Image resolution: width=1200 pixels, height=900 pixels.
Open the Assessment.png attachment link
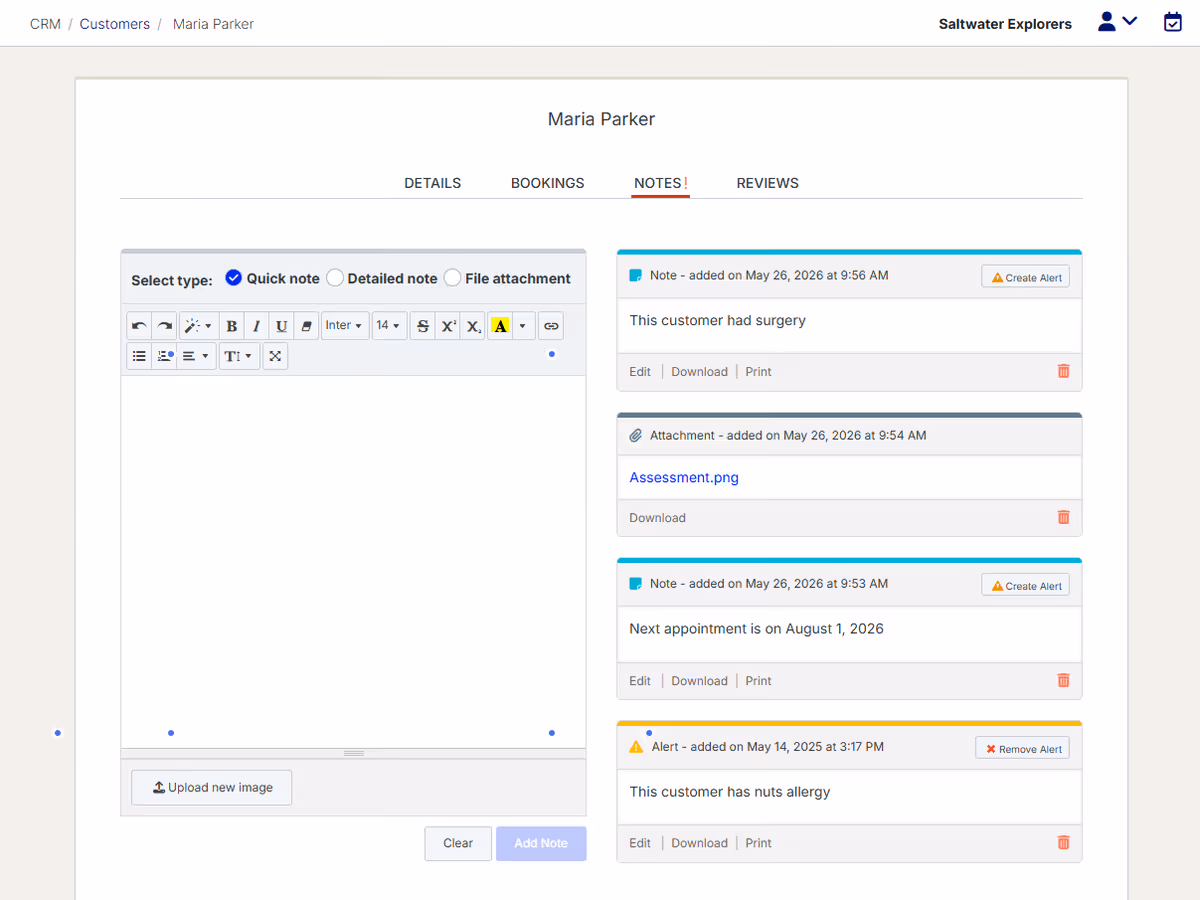click(x=684, y=477)
